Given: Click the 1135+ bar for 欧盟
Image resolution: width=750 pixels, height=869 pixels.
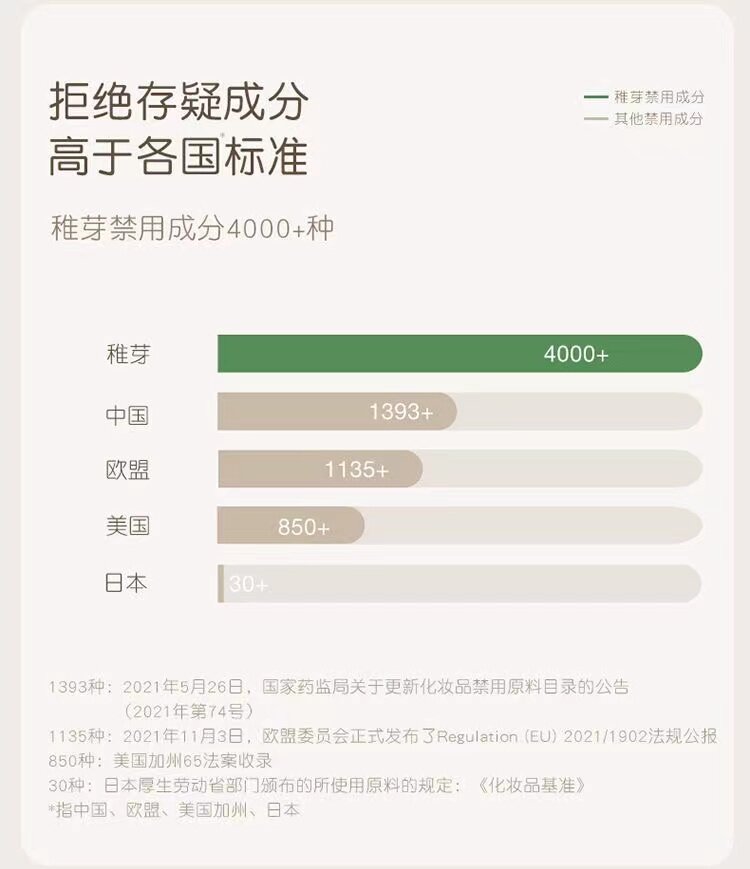Looking at the screenshot, I should click(320, 468).
